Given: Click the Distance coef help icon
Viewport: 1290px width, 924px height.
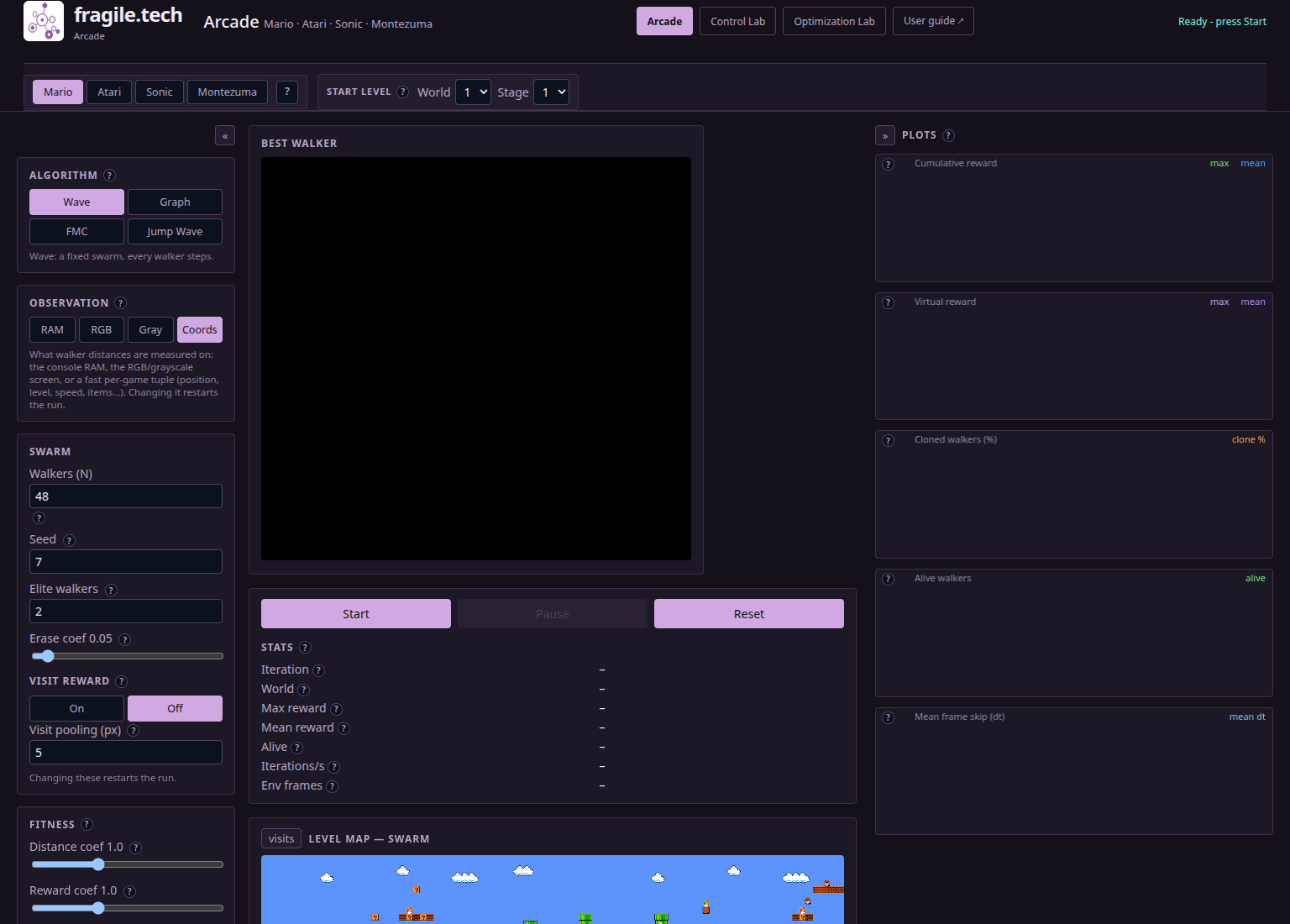Looking at the screenshot, I should pos(136,848).
